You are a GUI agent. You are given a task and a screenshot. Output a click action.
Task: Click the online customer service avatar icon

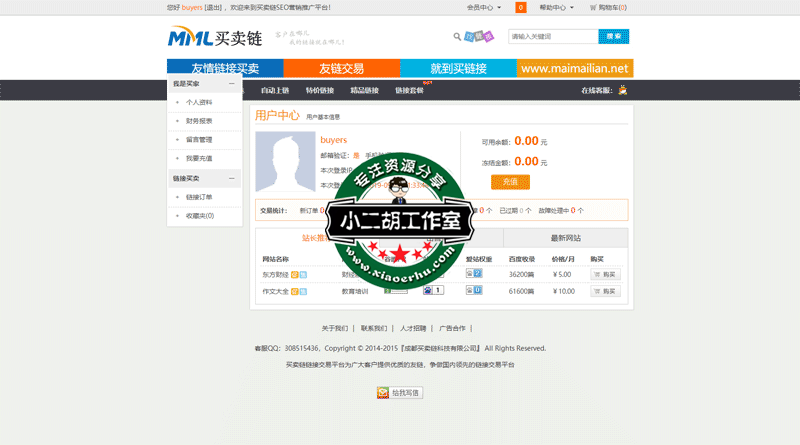[623, 90]
